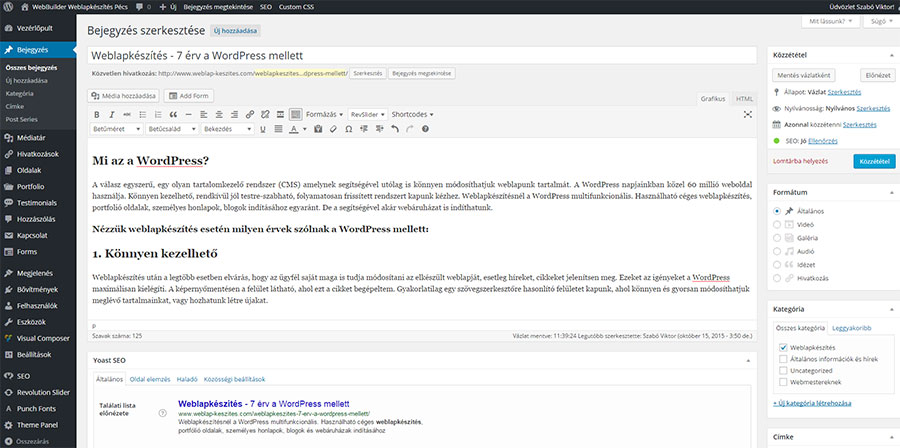Open the Haladó Yoast tab

[187, 379]
